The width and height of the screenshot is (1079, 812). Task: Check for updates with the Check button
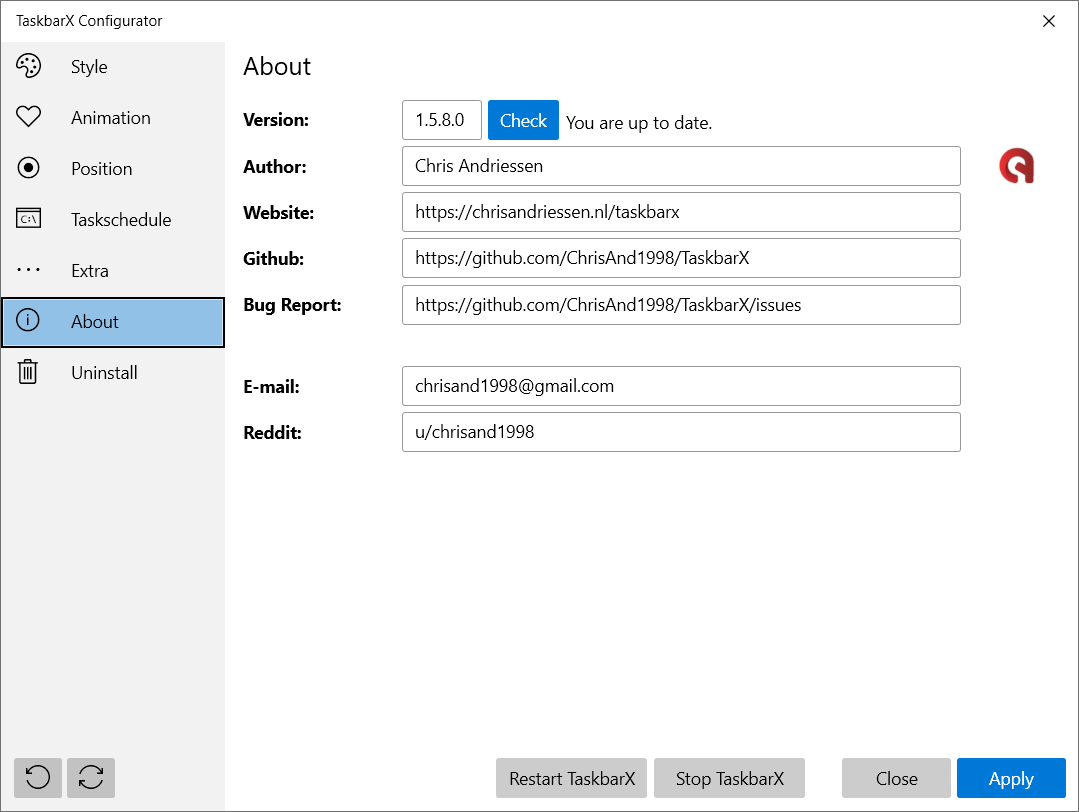523,120
